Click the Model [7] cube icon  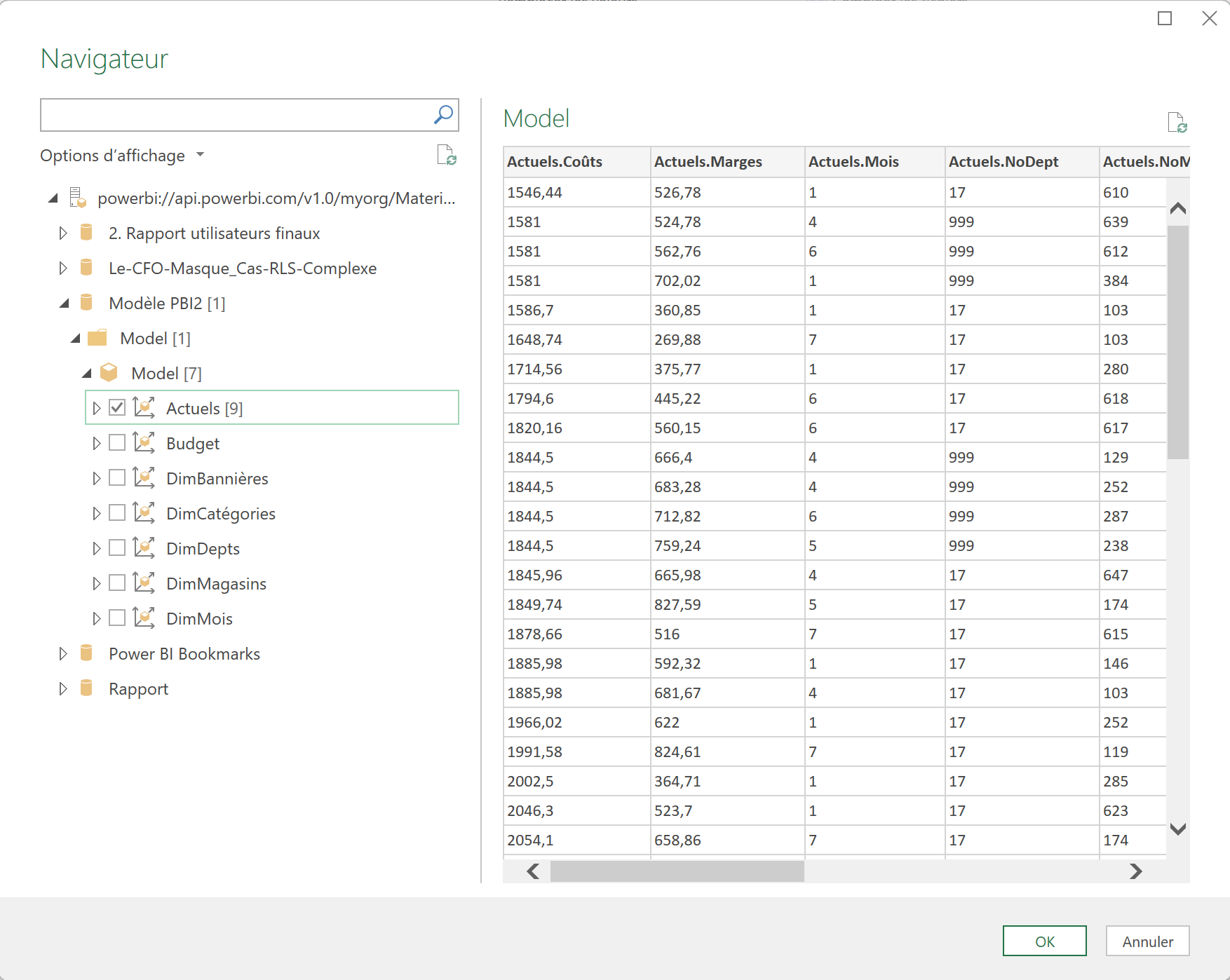(109, 372)
